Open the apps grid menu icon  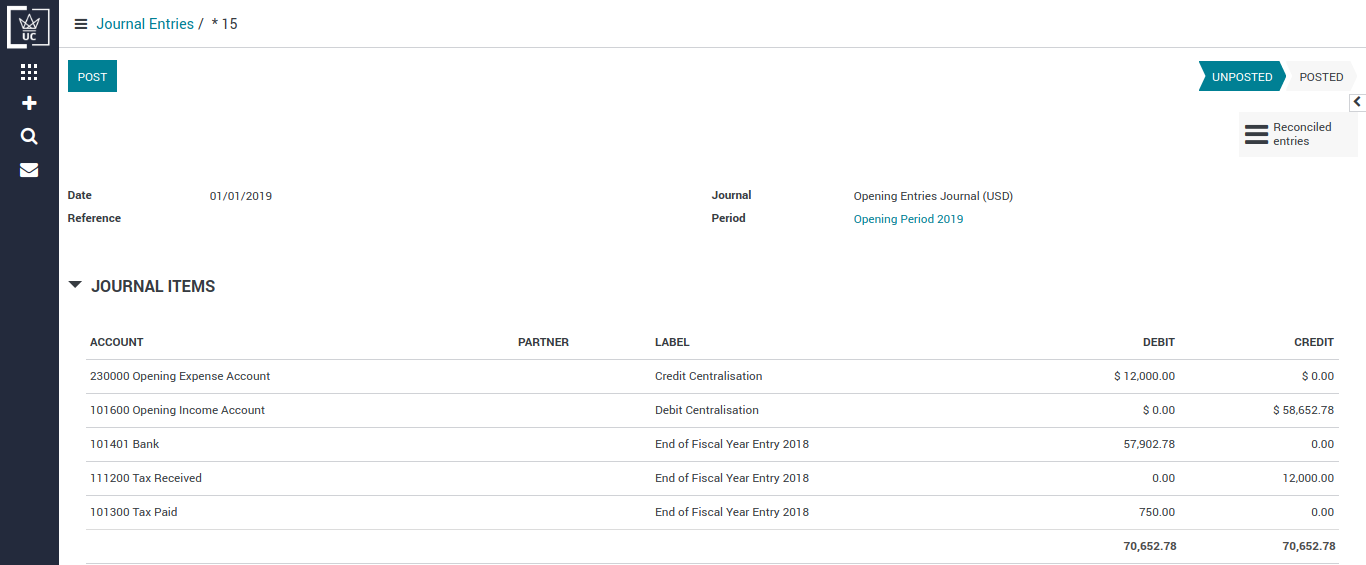pos(29,72)
